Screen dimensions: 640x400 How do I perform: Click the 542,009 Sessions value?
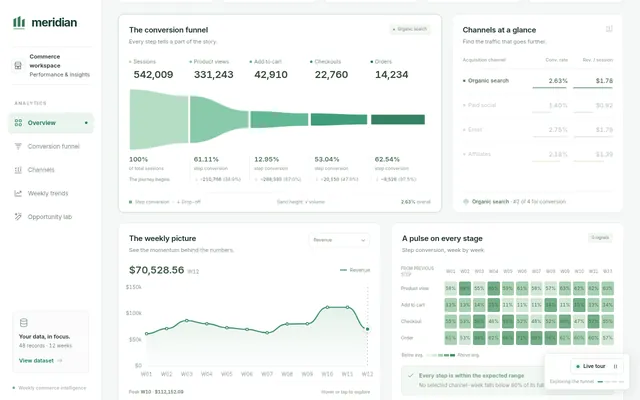pyautogui.click(x=153, y=75)
